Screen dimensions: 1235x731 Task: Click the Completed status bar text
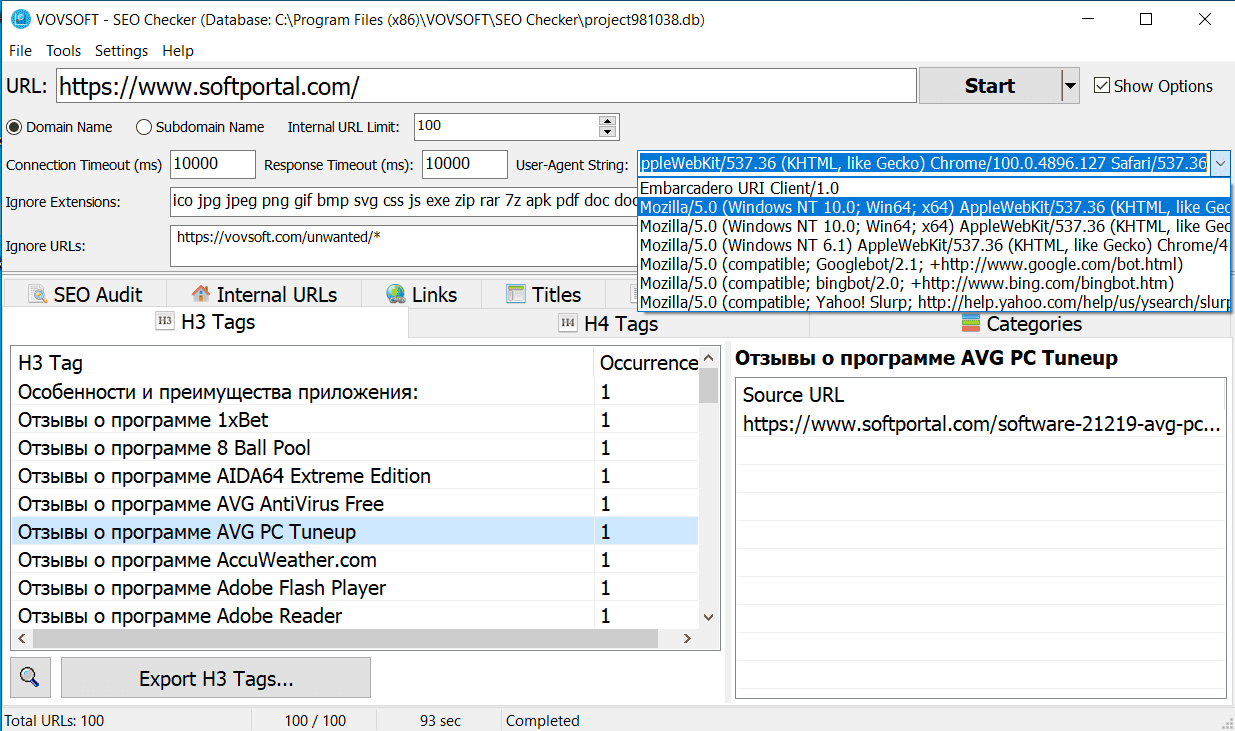[x=542, y=720]
